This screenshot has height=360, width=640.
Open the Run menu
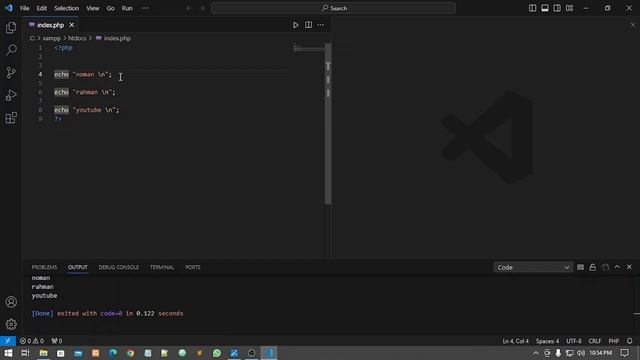[x=127, y=8]
